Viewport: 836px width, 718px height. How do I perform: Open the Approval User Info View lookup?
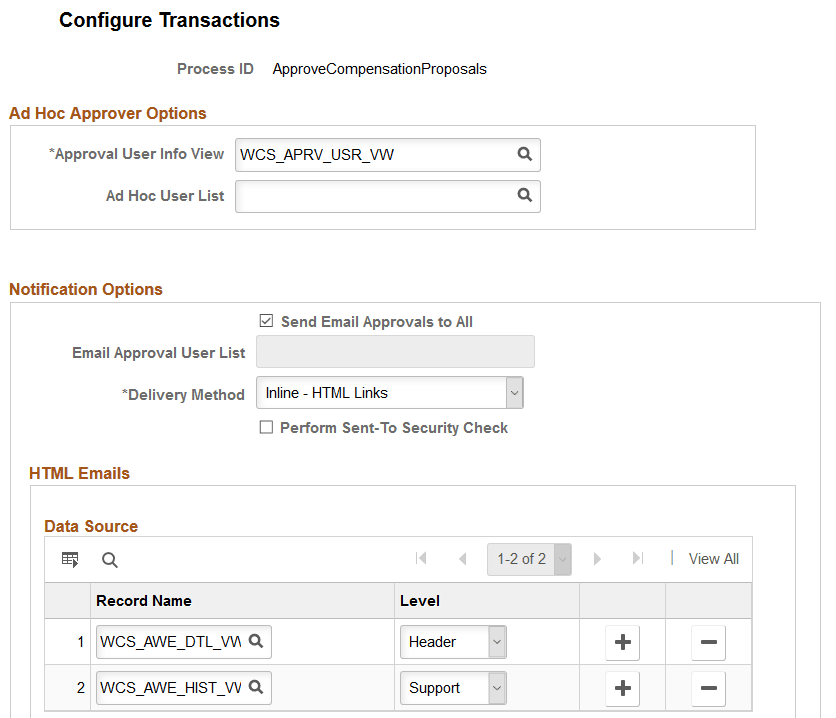click(525, 154)
